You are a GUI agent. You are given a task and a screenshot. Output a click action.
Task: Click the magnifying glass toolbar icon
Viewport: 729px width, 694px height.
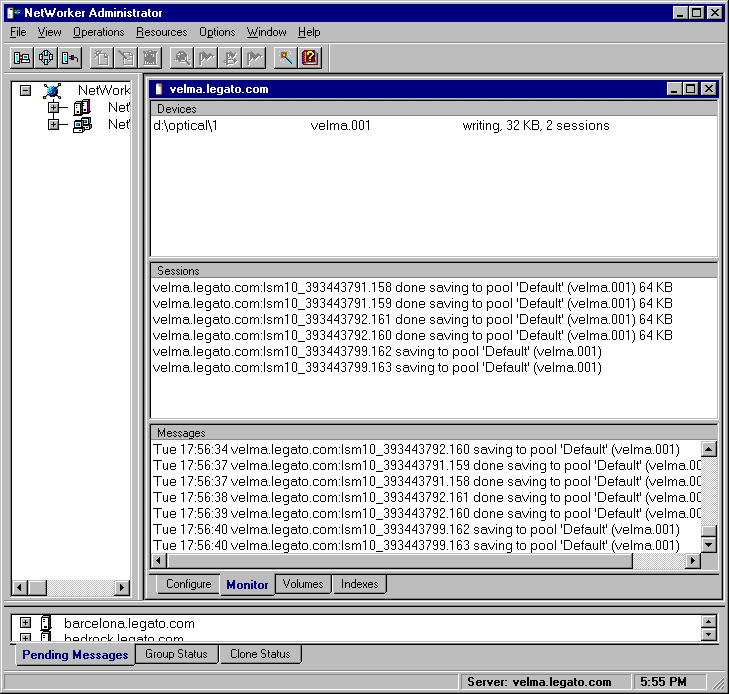[182, 58]
